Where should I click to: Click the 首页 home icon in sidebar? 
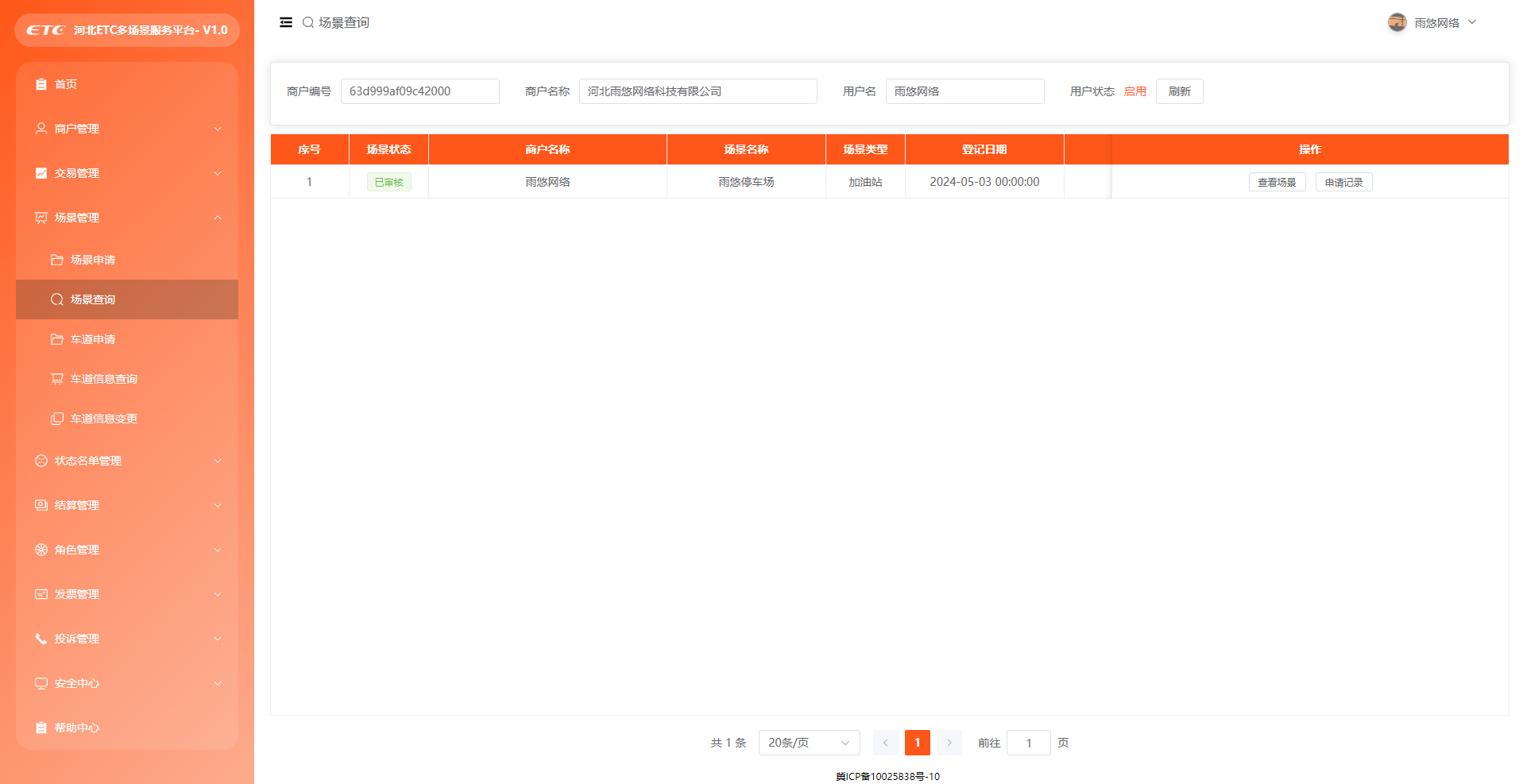coord(41,84)
